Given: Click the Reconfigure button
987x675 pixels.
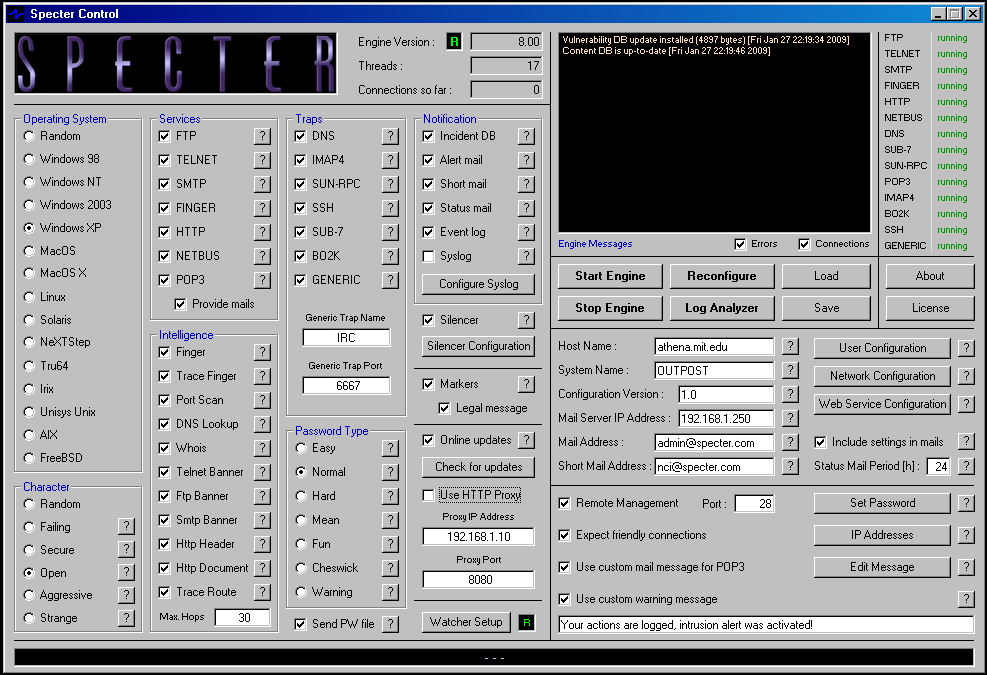Looking at the screenshot, I should click(x=721, y=276).
